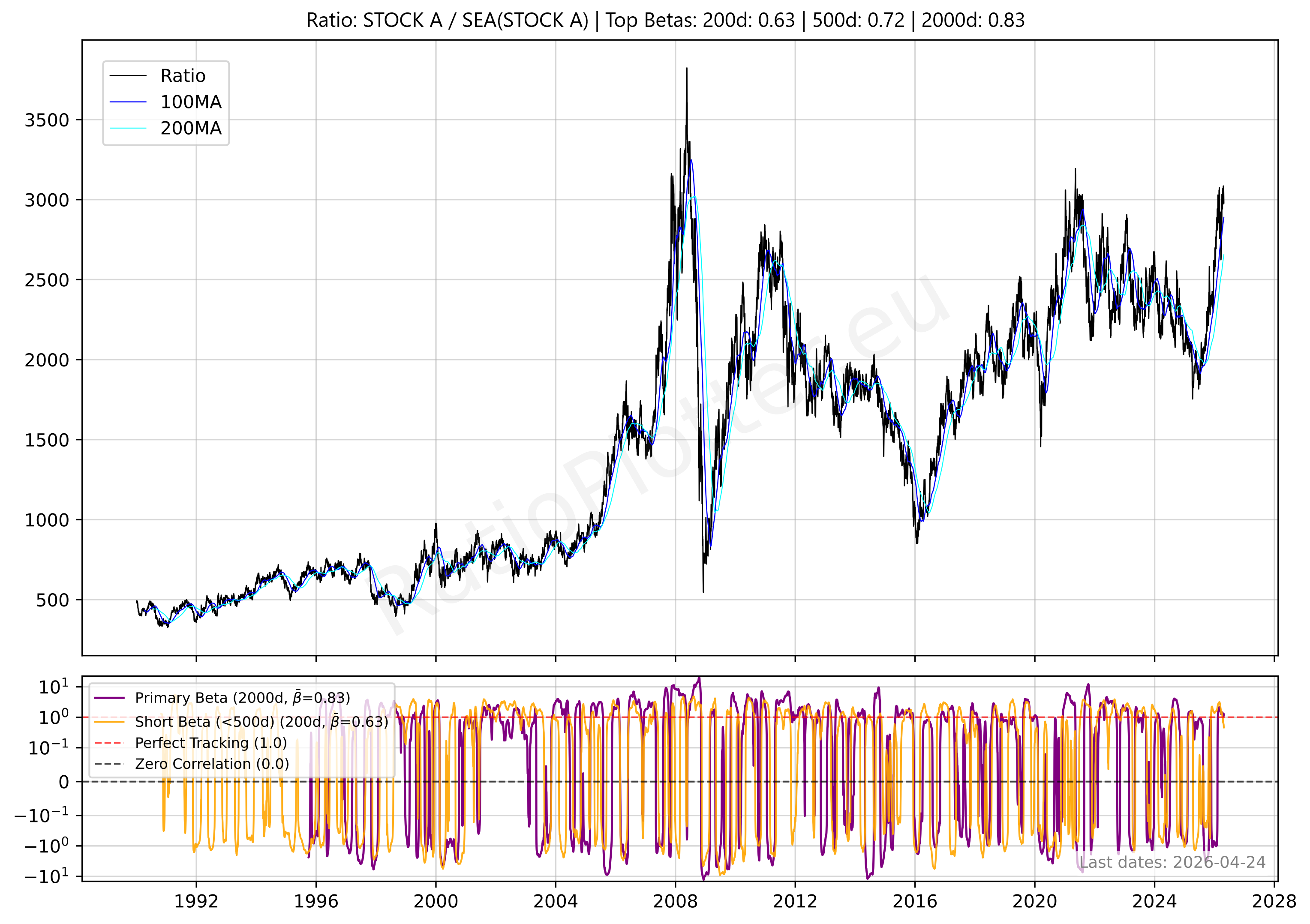Click the beta axis label 0
The image size is (1310, 924).
coord(64,782)
